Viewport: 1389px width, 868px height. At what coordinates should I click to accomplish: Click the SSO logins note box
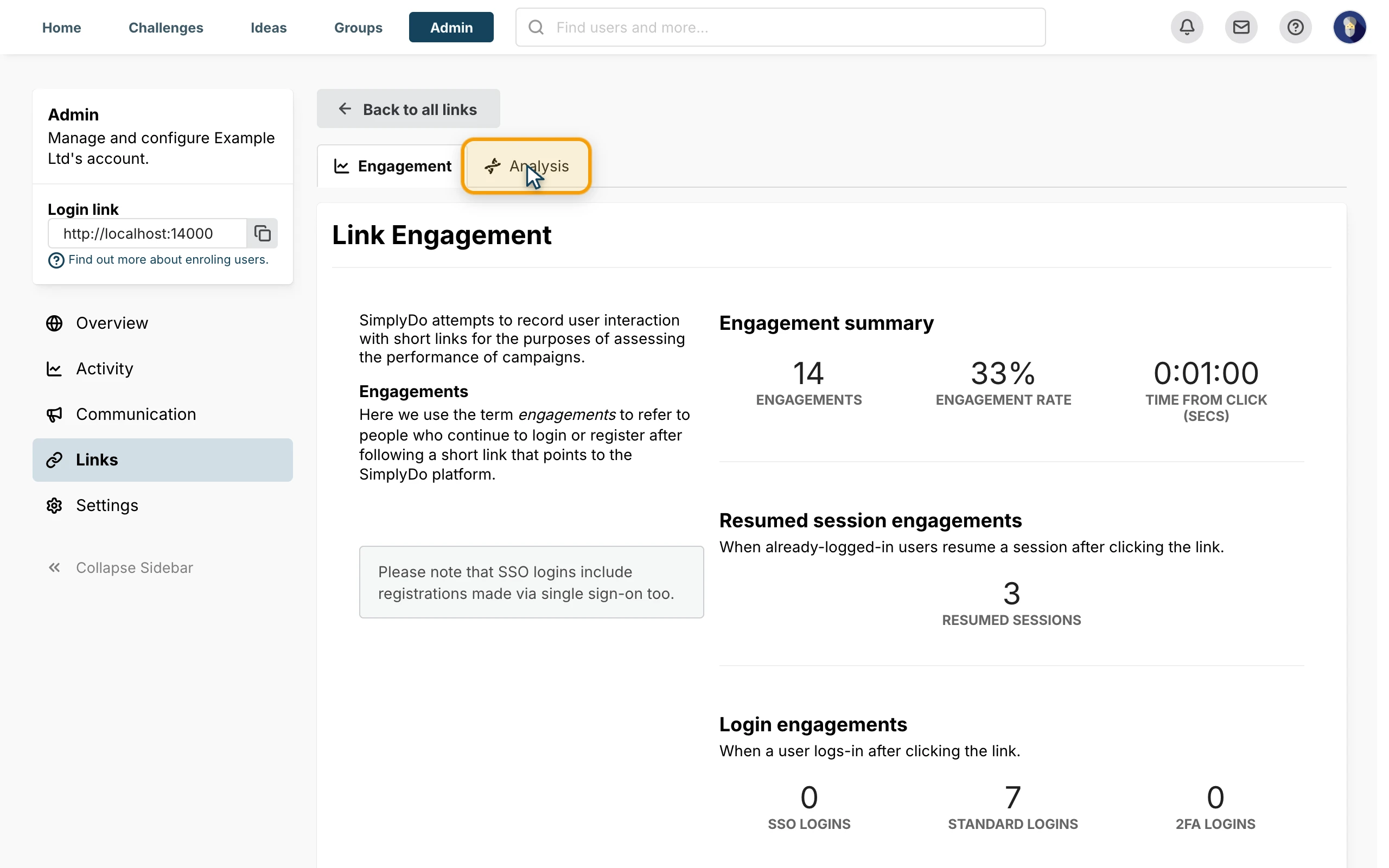531,582
